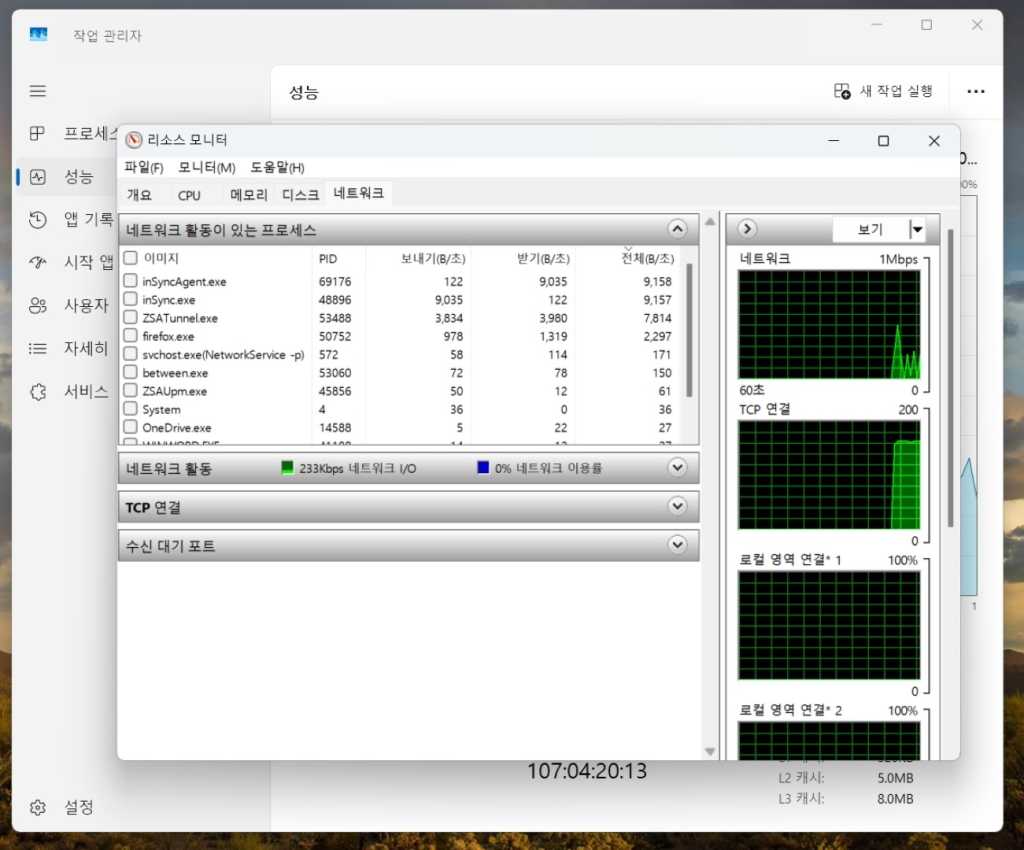This screenshot has height=850, width=1024.
Task: Open Settings gear in Task Manager
Action: (x=38, y=807)
